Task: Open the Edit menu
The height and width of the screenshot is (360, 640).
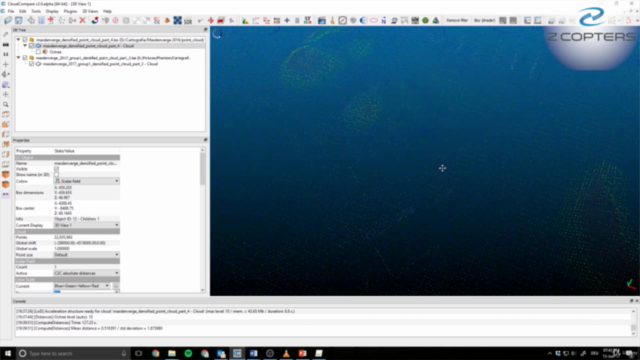Action: point(22,11)
